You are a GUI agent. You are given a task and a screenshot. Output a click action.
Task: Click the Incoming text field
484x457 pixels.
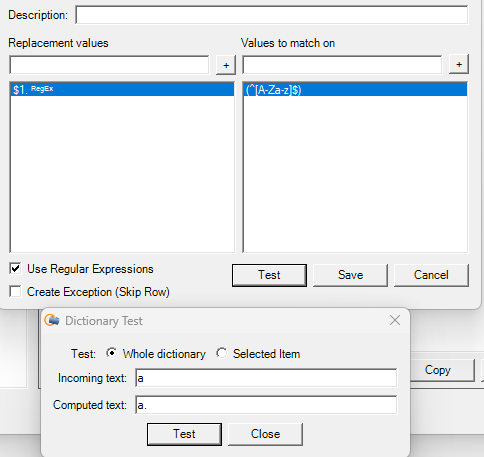(266, 378)
